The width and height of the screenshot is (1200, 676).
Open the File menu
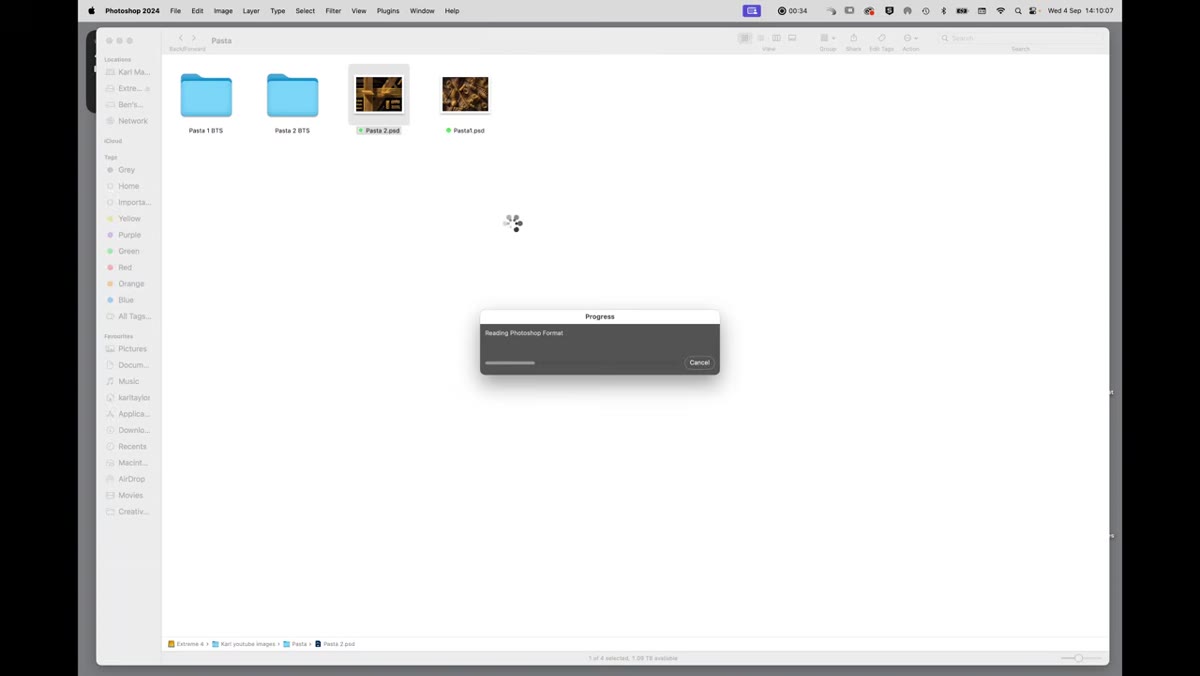point(175,11)
